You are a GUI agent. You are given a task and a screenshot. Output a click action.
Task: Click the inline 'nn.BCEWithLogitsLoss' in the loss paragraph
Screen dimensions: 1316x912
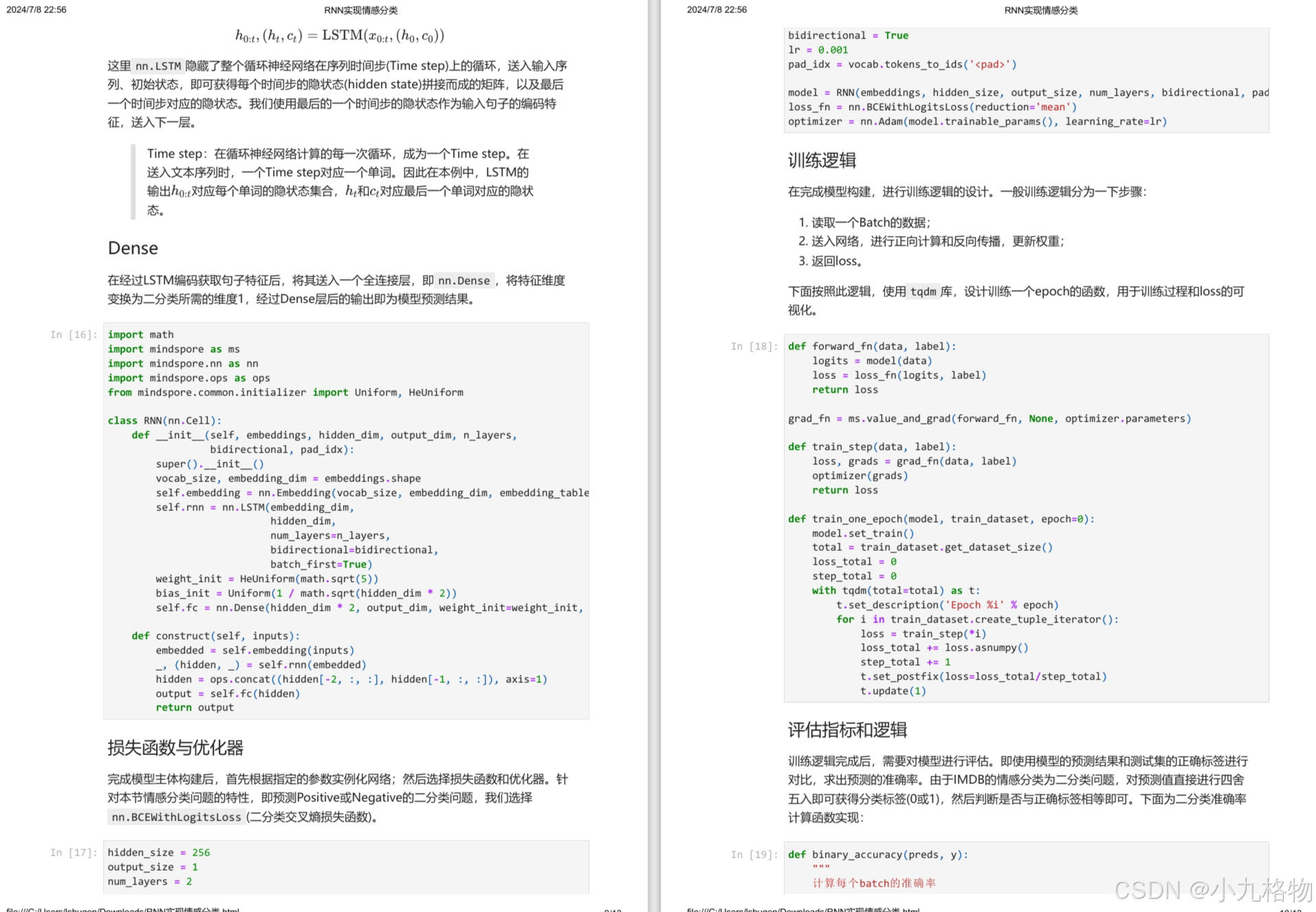click(176, 817)
